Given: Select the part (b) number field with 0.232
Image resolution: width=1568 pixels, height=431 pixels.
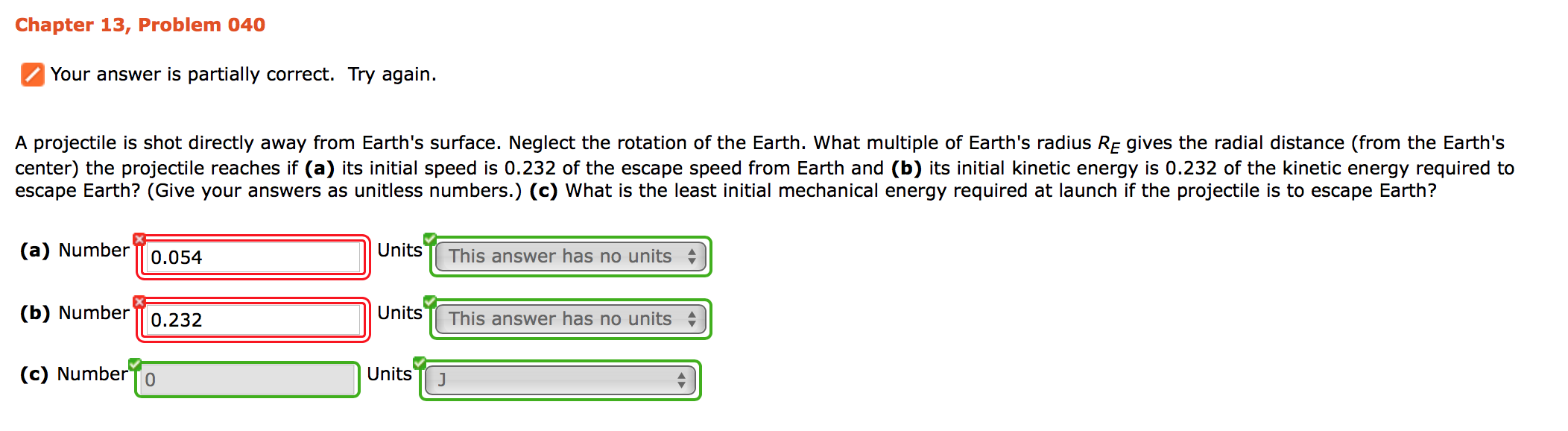Looking at the screenshot, I should coord(253,320).
